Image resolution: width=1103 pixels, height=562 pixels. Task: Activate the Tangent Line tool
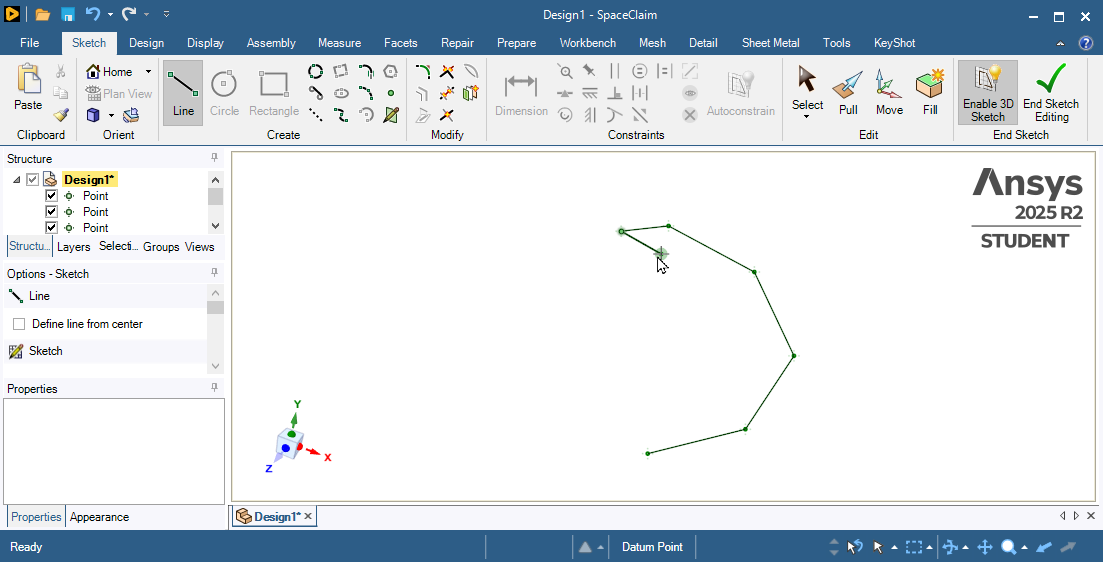coord(316,93)
